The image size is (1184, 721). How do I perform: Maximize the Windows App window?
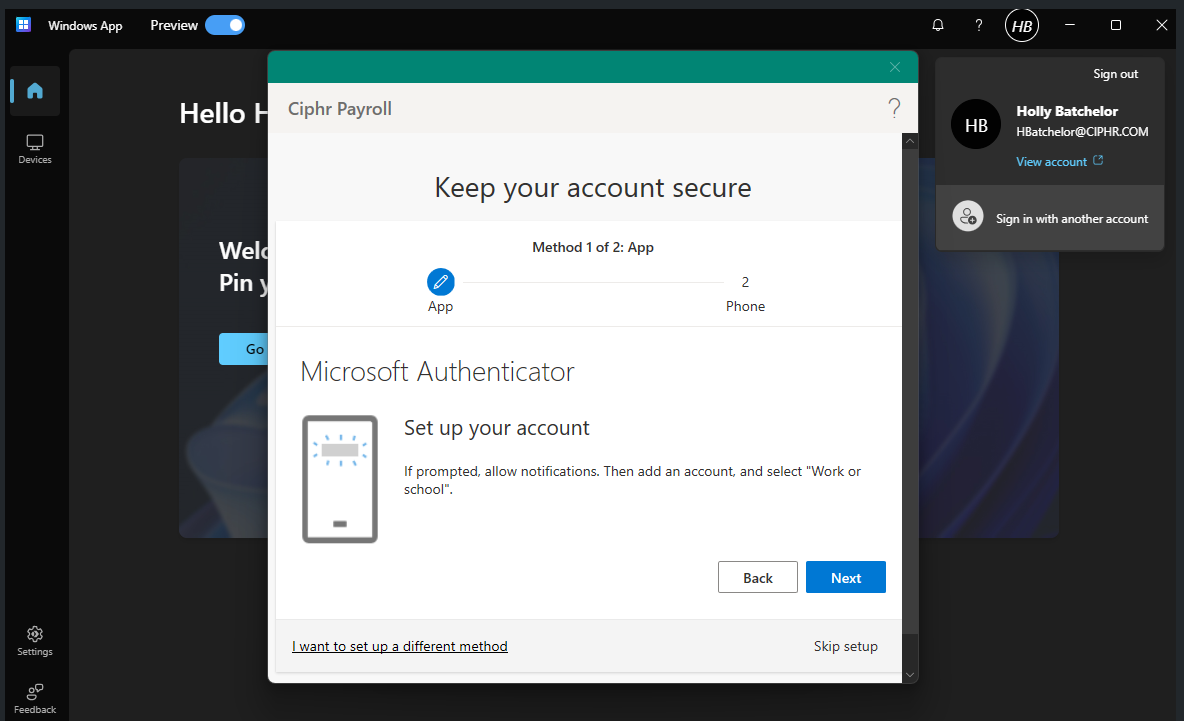(1116, 25)
